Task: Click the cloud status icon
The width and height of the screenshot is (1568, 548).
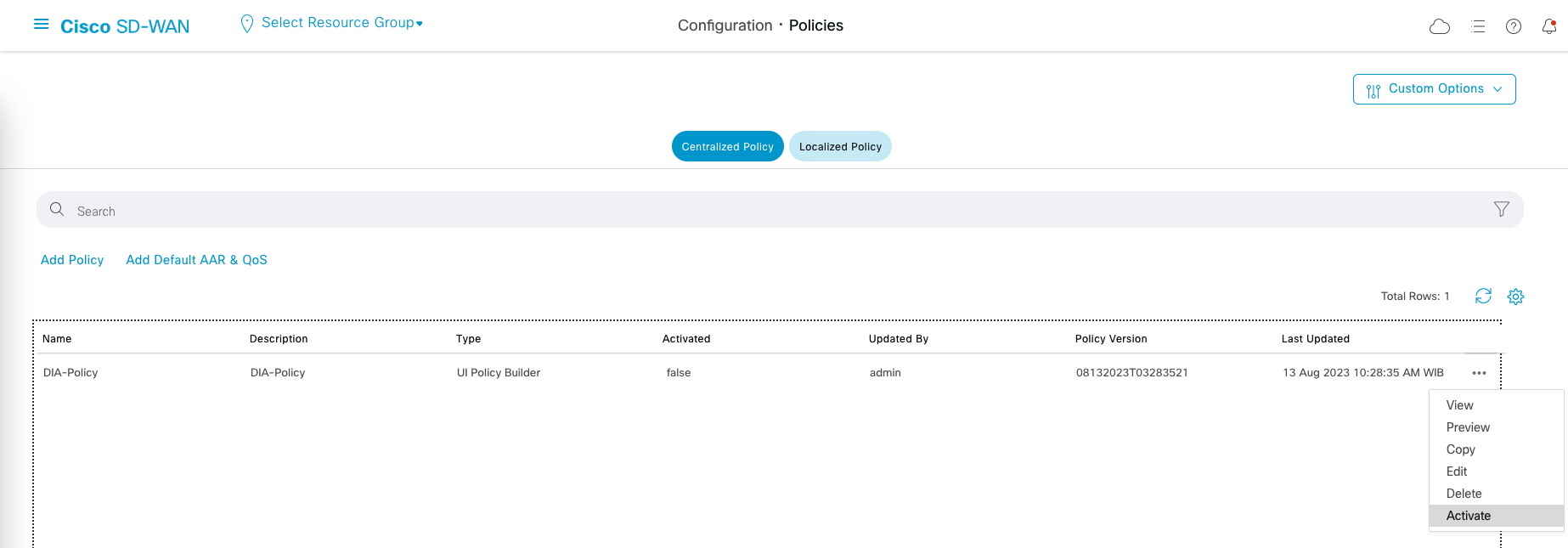Action: pos(1440,26)
